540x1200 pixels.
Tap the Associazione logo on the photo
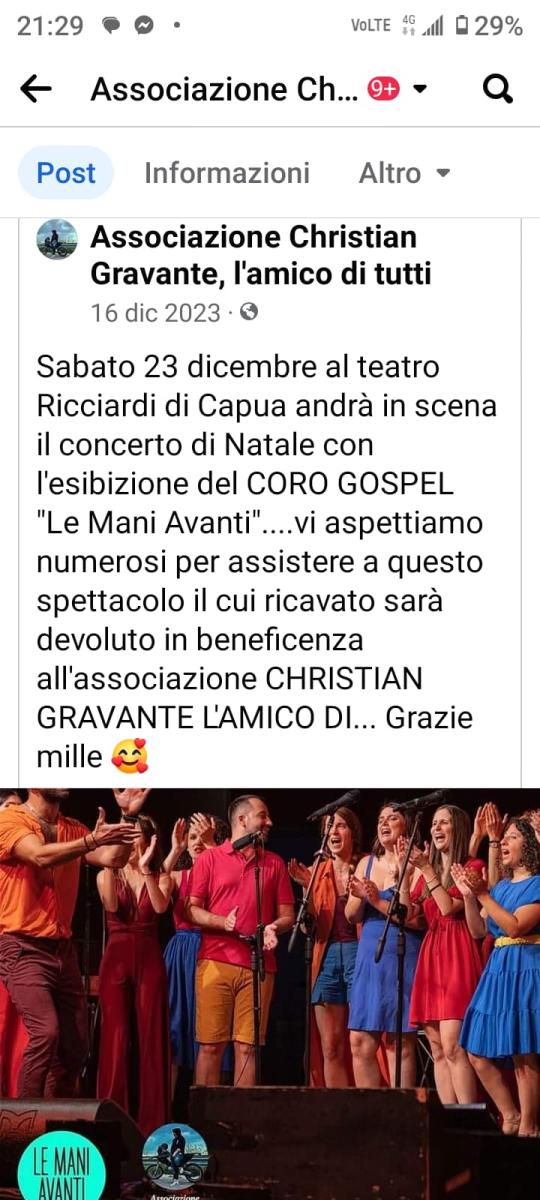point(175,1160)
